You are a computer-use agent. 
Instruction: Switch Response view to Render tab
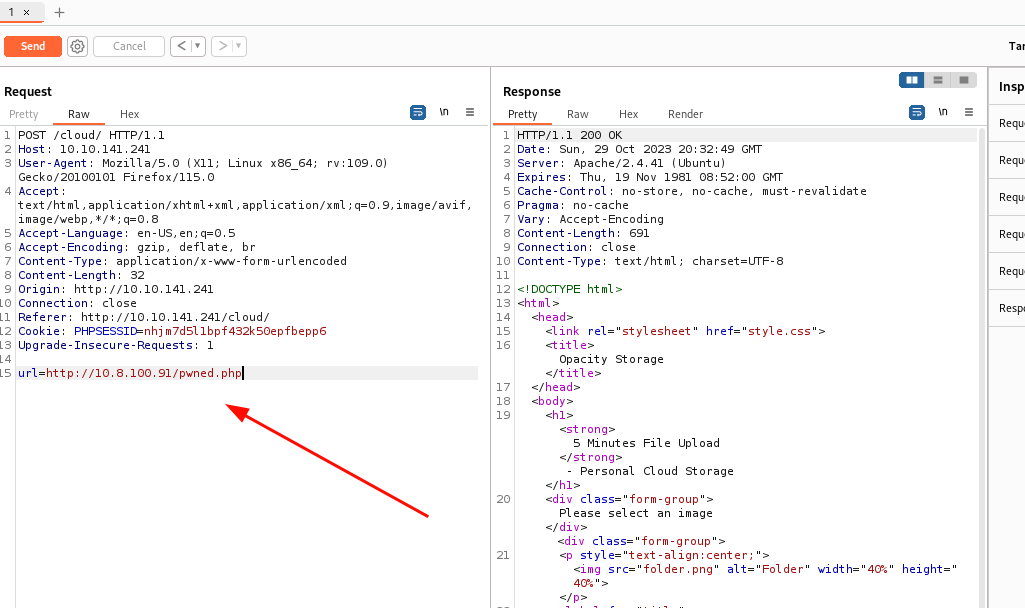(685, 114)
